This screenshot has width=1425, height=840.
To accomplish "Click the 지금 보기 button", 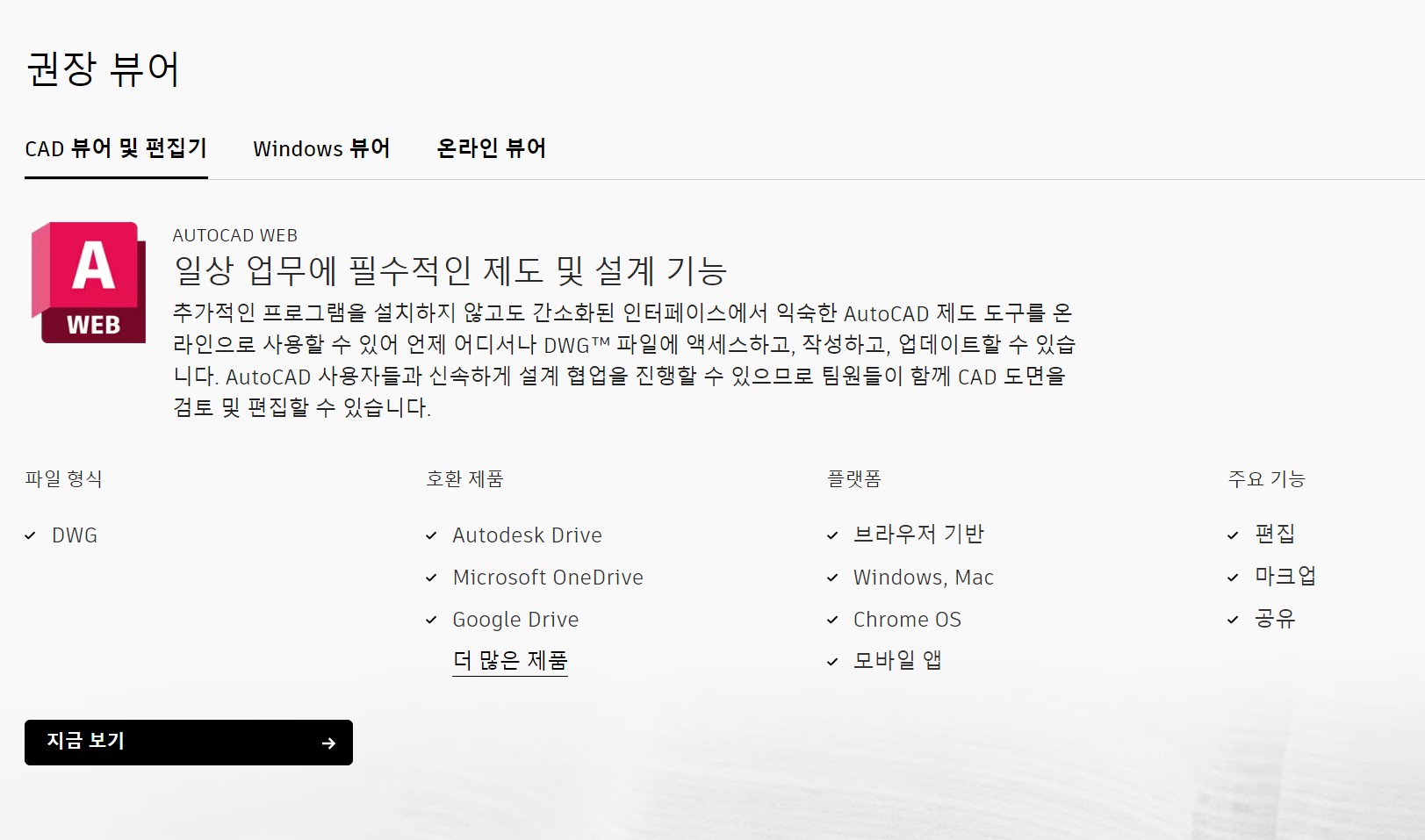I will (189, 743).
